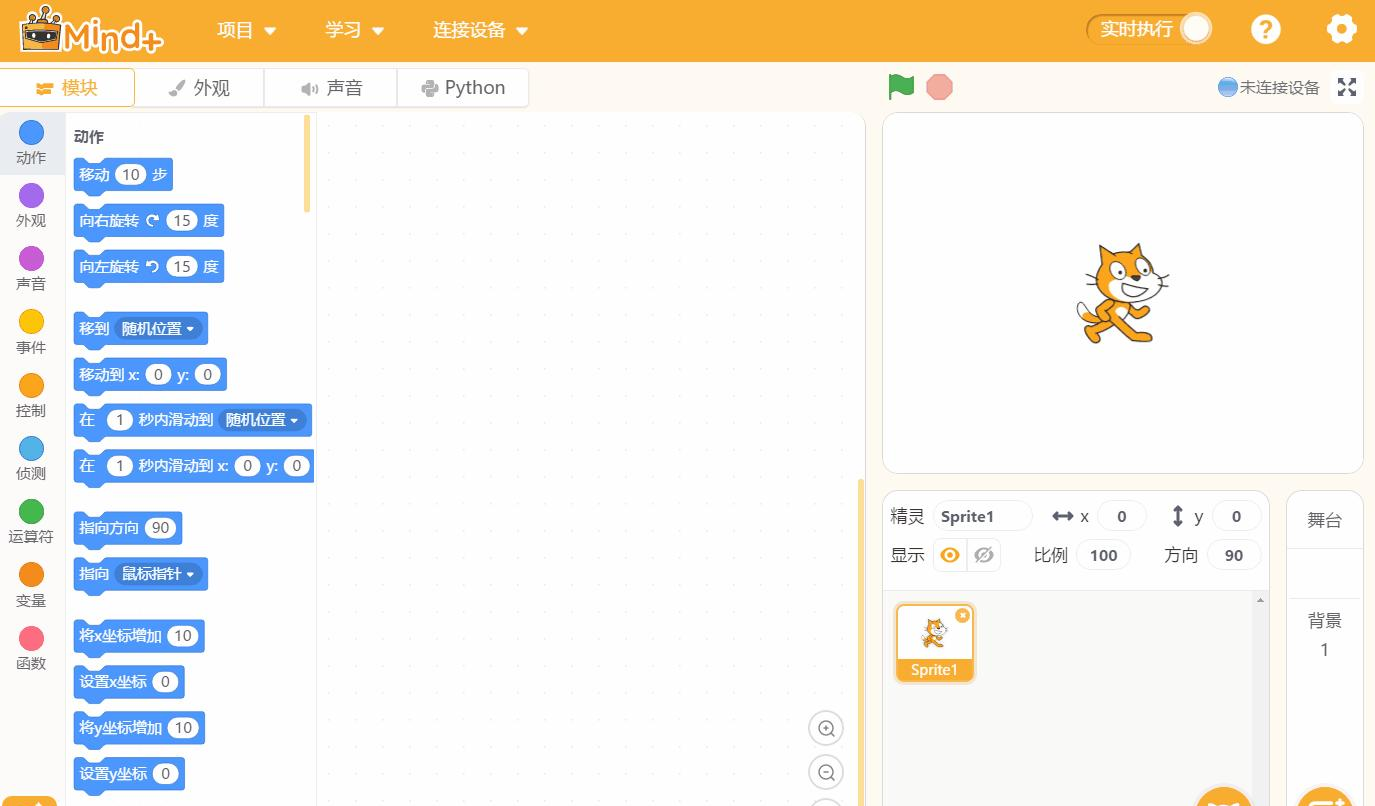Viewport: 1375px width, 806px height.
Task: Select the Sprite1 thumbnail
Action: click(934, 642)
